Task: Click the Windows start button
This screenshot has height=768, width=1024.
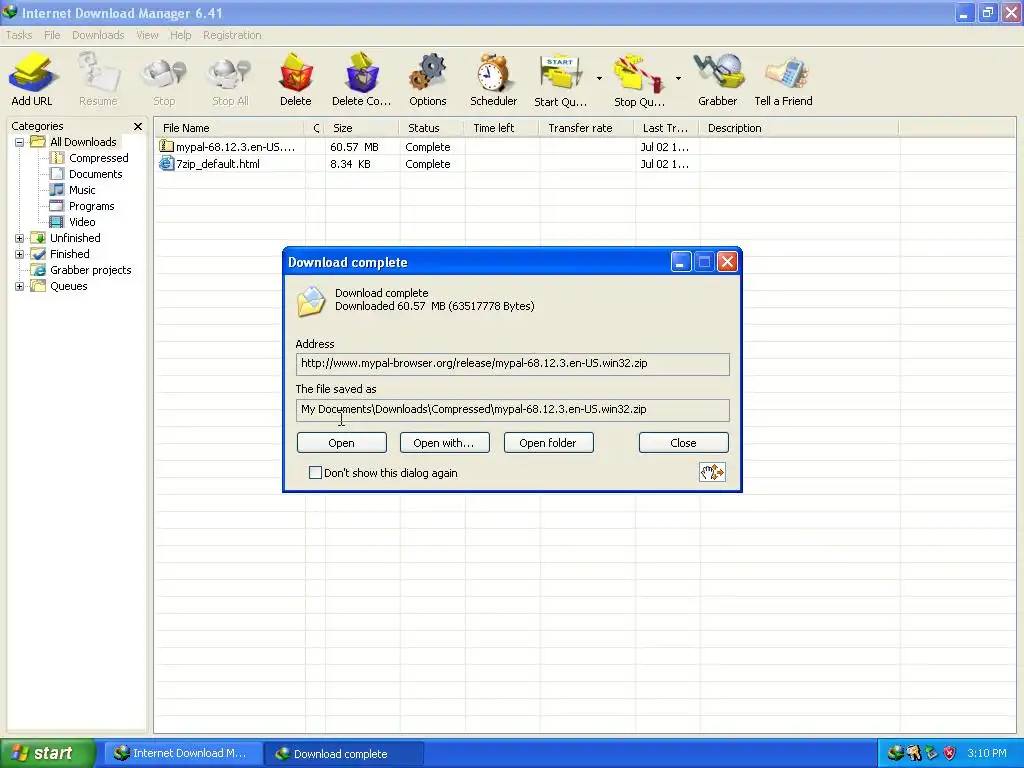Action: (x=47, y=753)
